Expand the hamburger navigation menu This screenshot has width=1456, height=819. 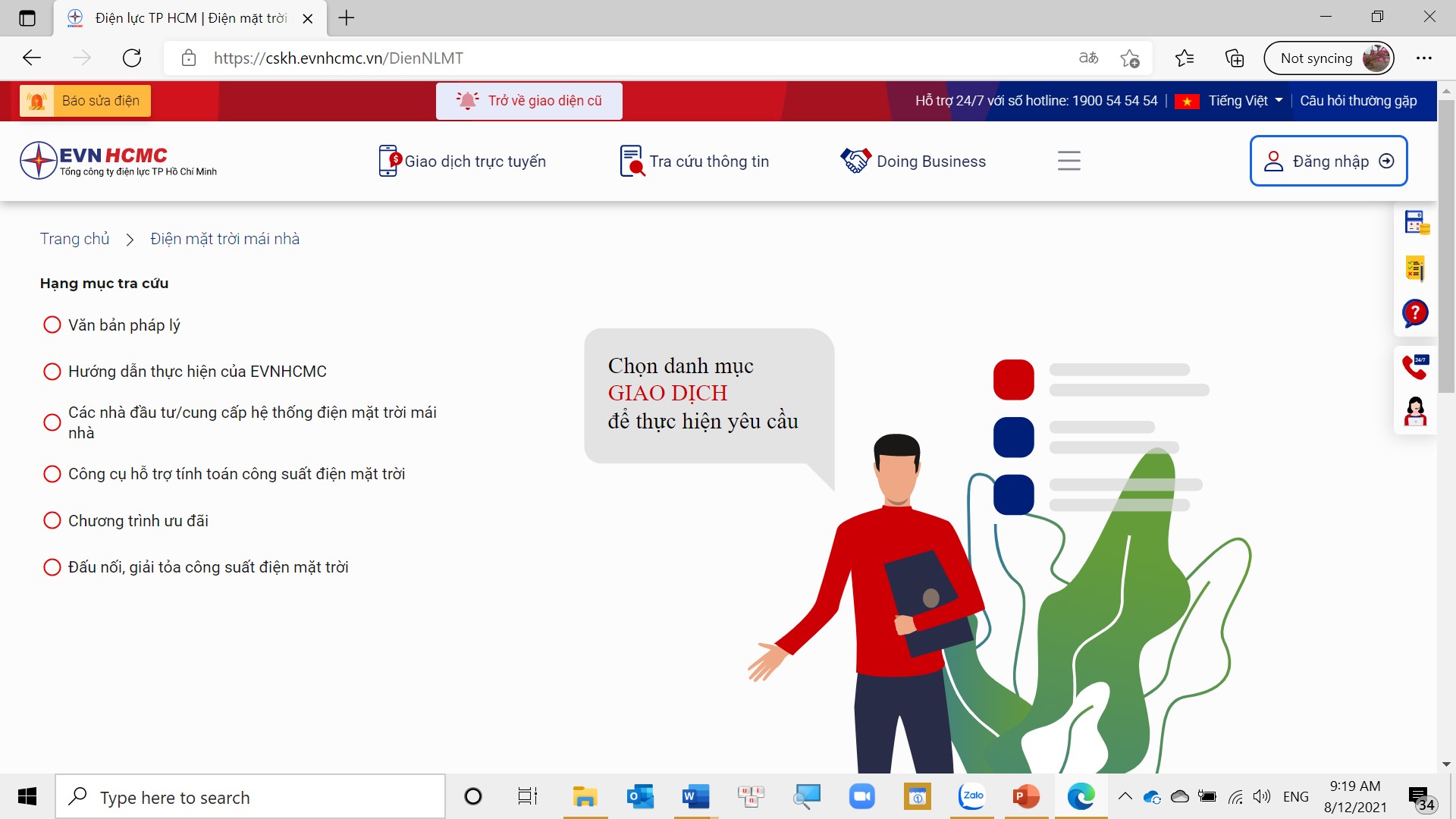(1068, 161)
